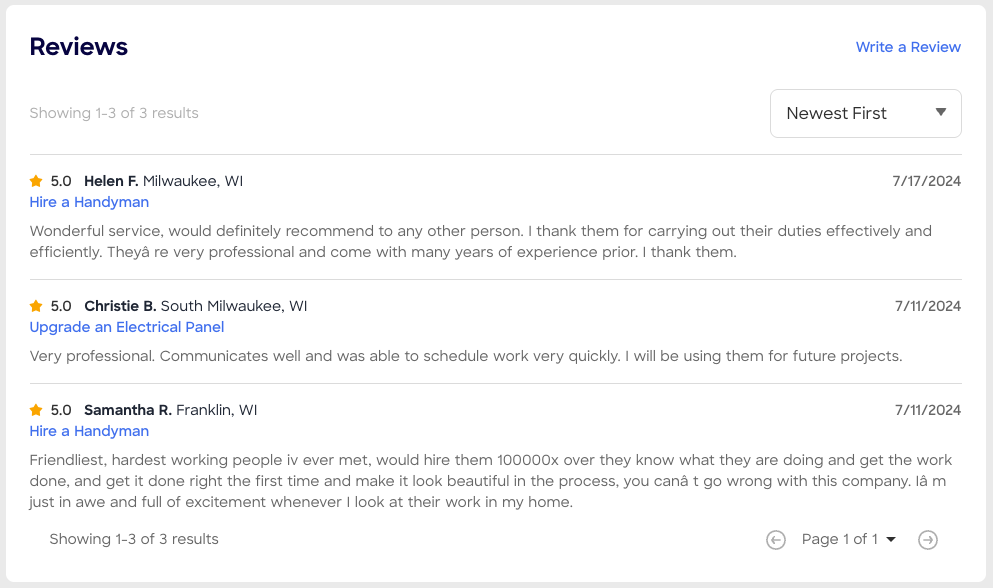
Task: Open Samantha R.'s Hire a Handyman link
Action: (89, 431)
